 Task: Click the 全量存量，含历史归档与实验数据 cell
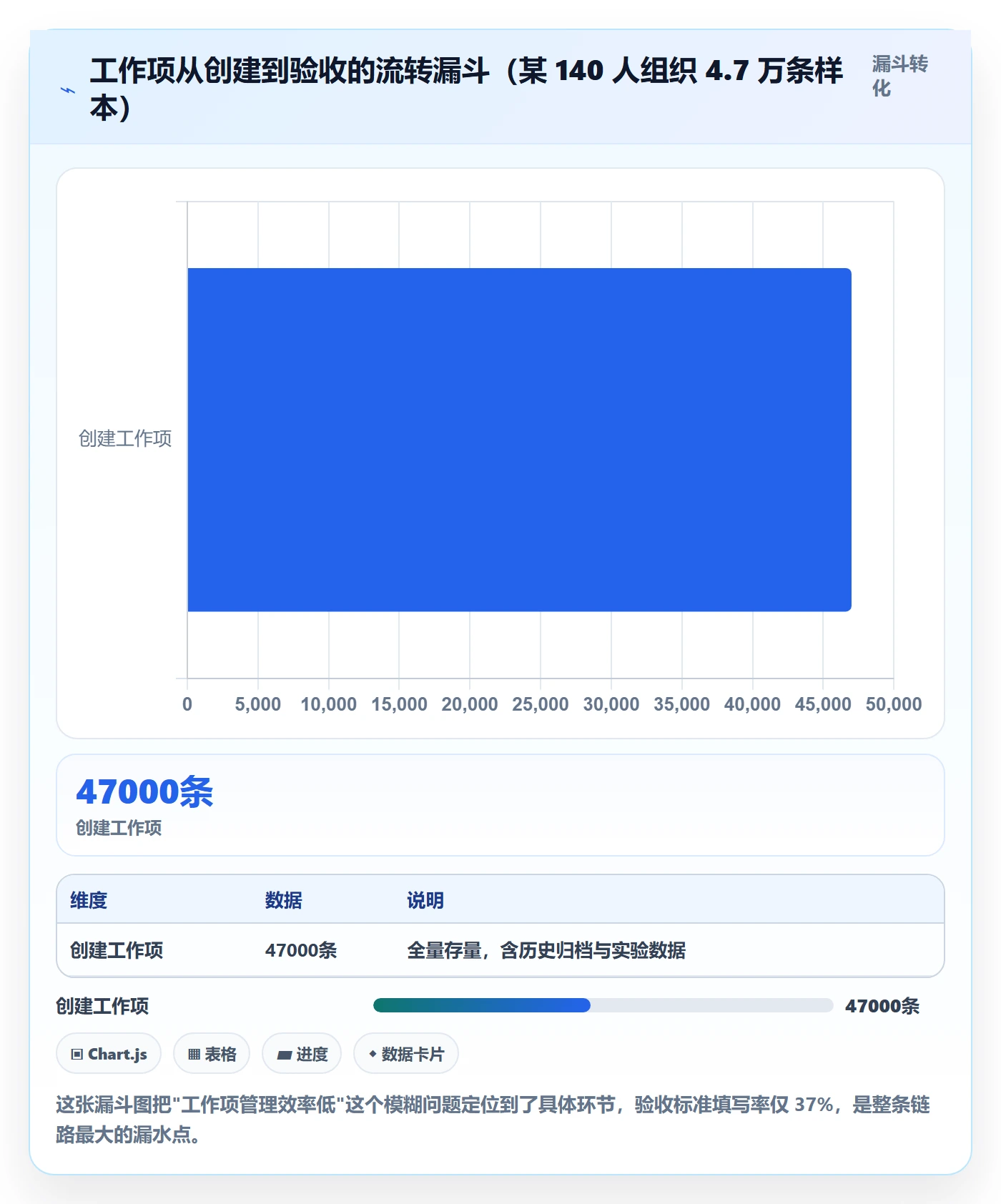[546, 950]
